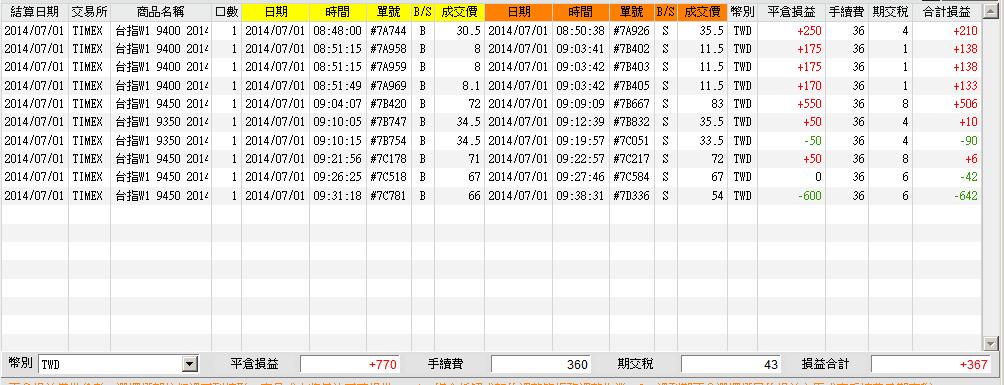
Task: Click the +550 closing profit cell
Action: [x=810, y=103]
